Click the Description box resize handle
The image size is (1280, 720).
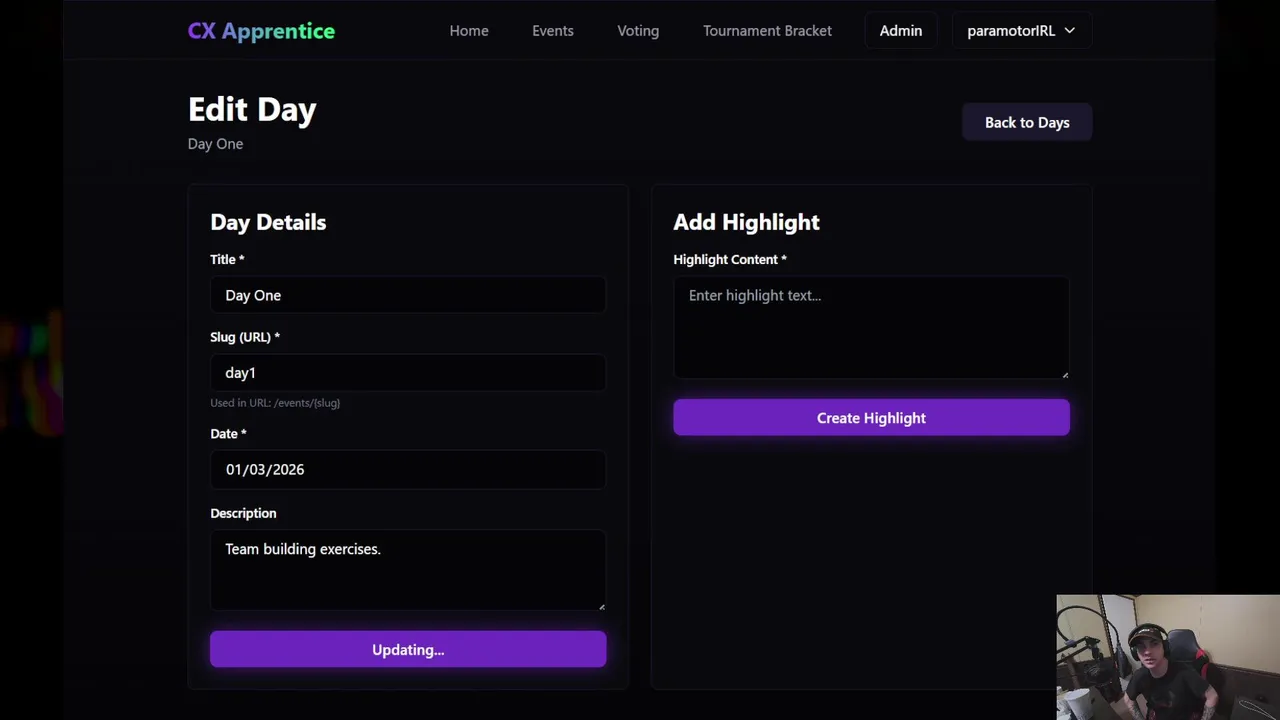click(601, 605)
